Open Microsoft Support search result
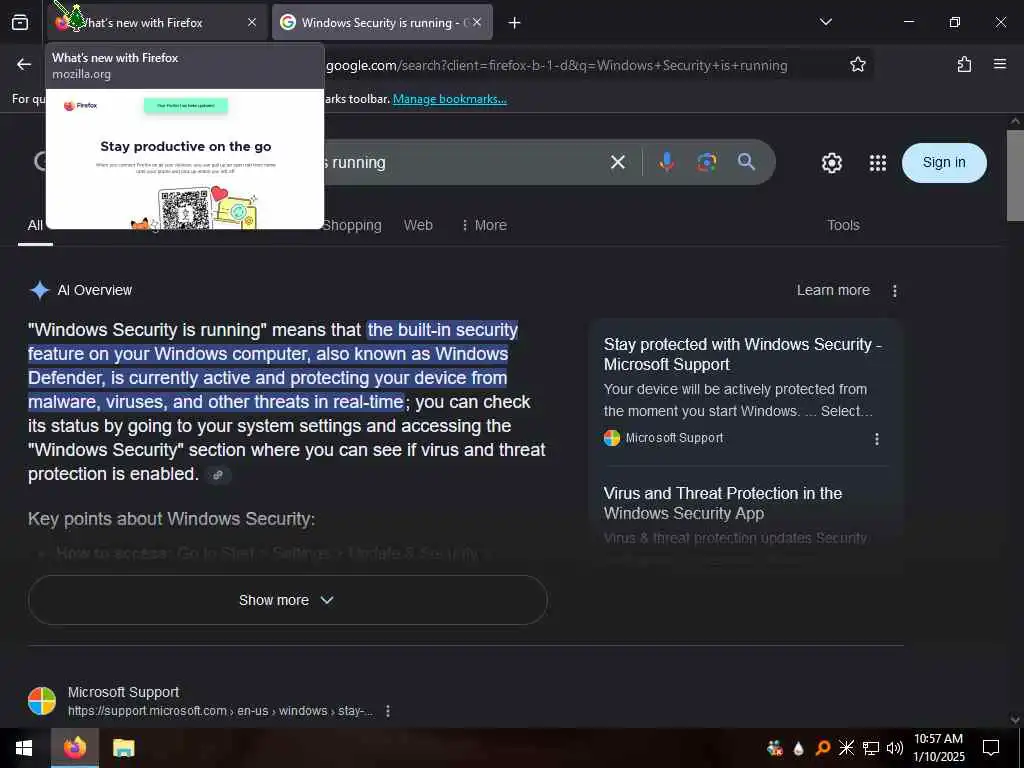This screenshot has height=768, width=1024. (123, 692)
